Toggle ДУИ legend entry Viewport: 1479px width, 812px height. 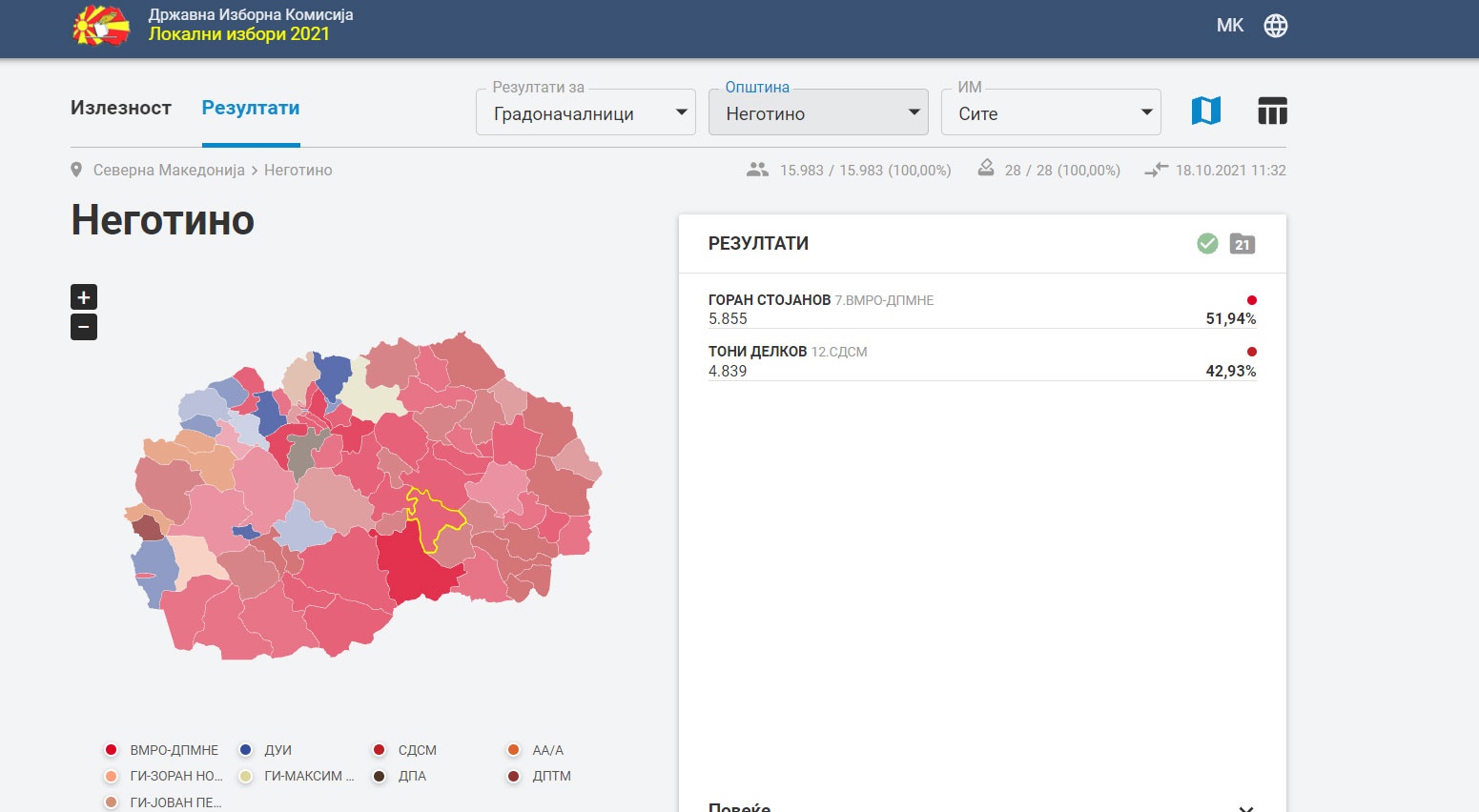point(266,750)
